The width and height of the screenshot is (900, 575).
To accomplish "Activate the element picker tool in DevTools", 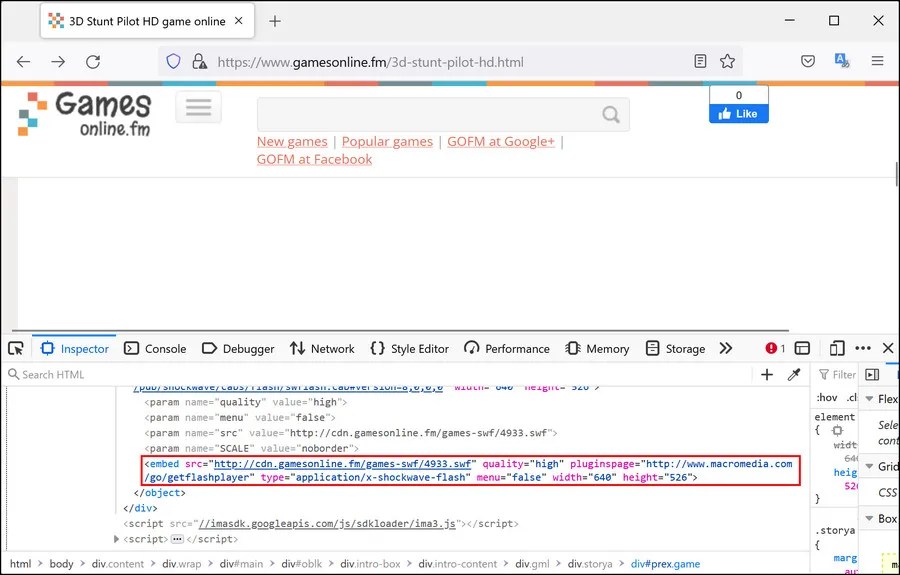I will [x=16, y=348].
